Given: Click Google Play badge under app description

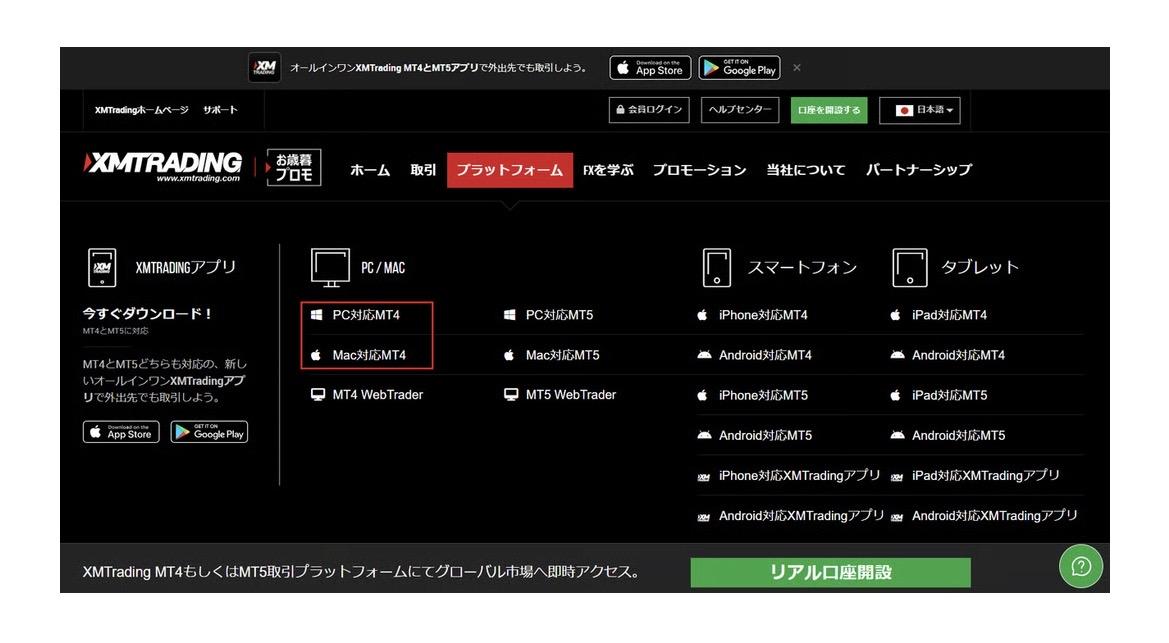Looking at the screenshot, I should pyautogui.click(x=209, y=432).
